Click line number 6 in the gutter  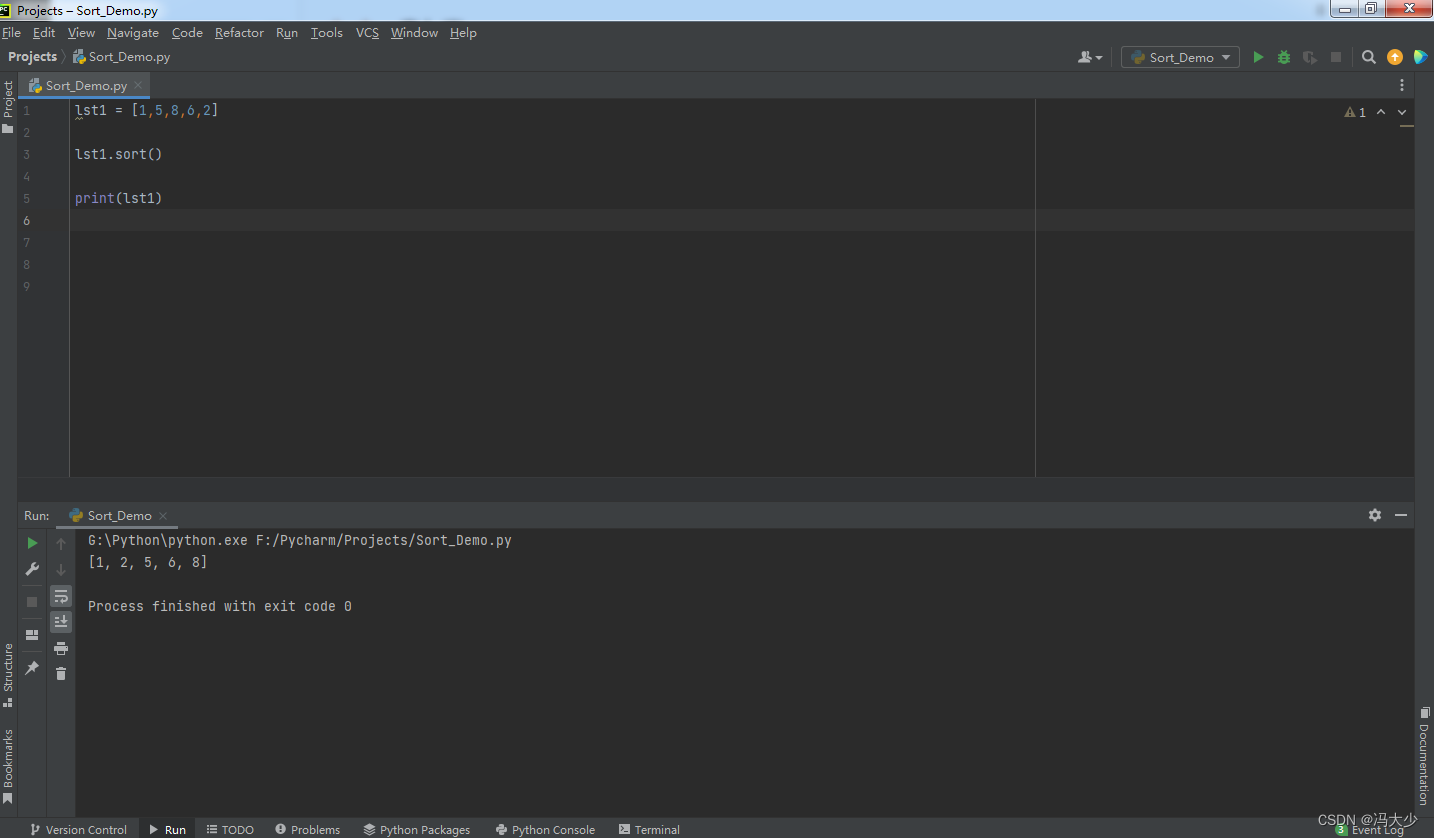pos(27,220)
